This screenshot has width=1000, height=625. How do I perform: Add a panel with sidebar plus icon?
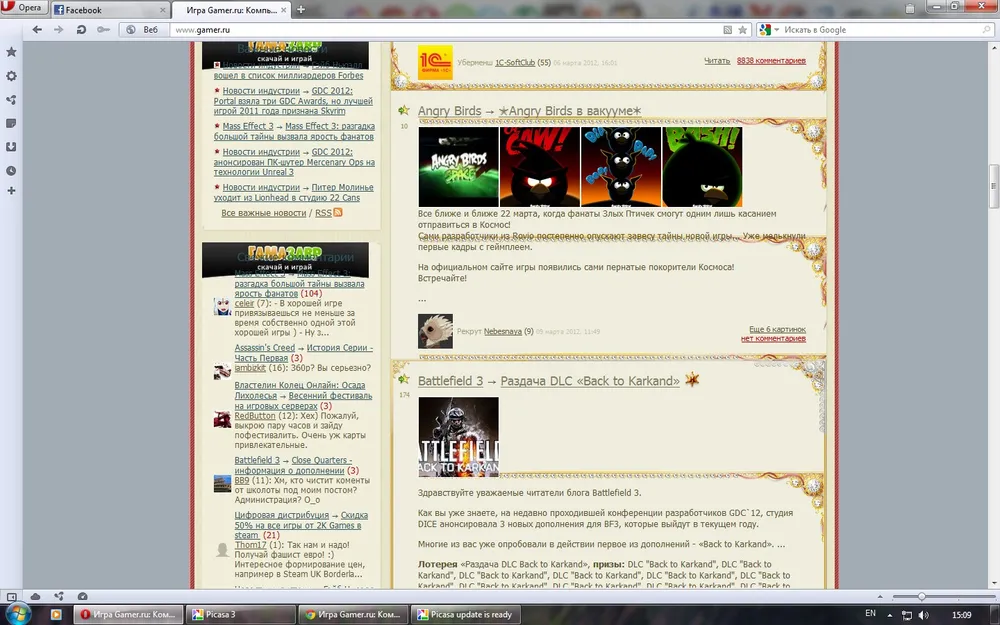point(11,191)
